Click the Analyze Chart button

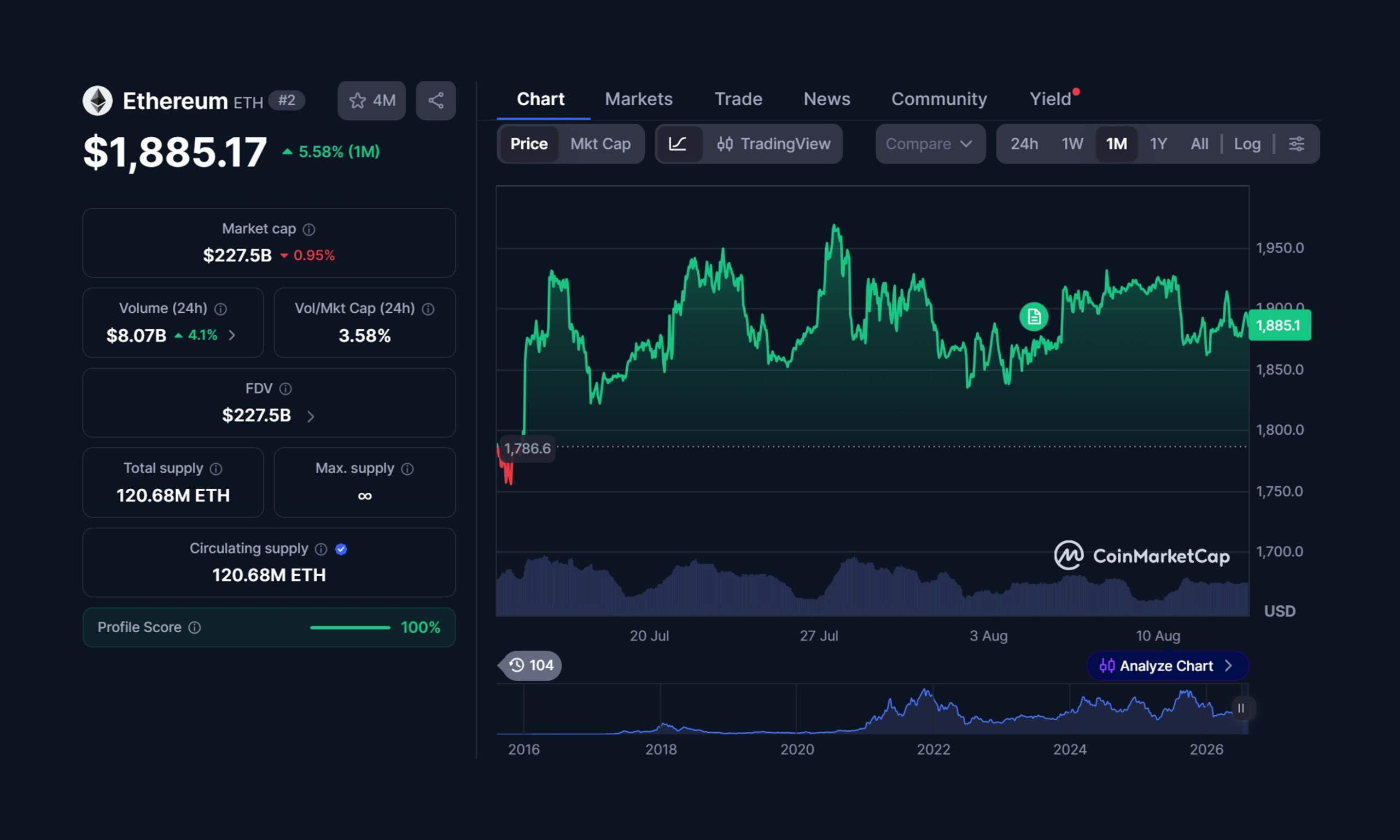click(1168, 666)
